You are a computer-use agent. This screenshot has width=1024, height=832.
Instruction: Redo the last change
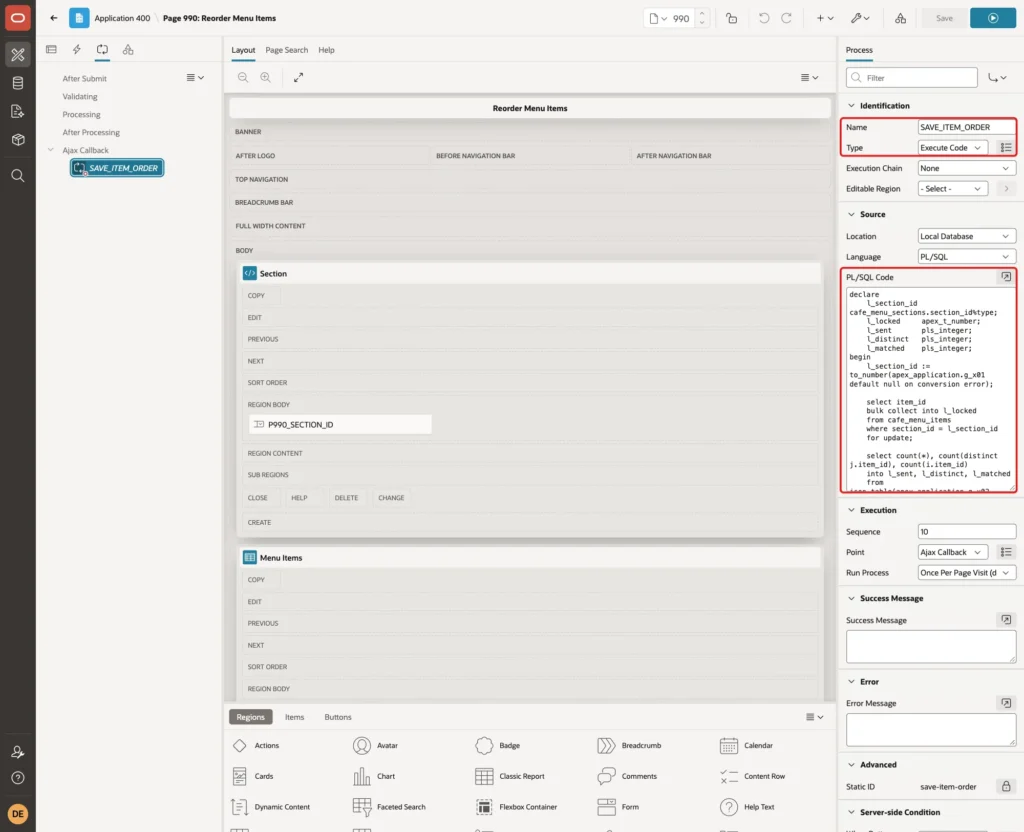pos(786,18)
